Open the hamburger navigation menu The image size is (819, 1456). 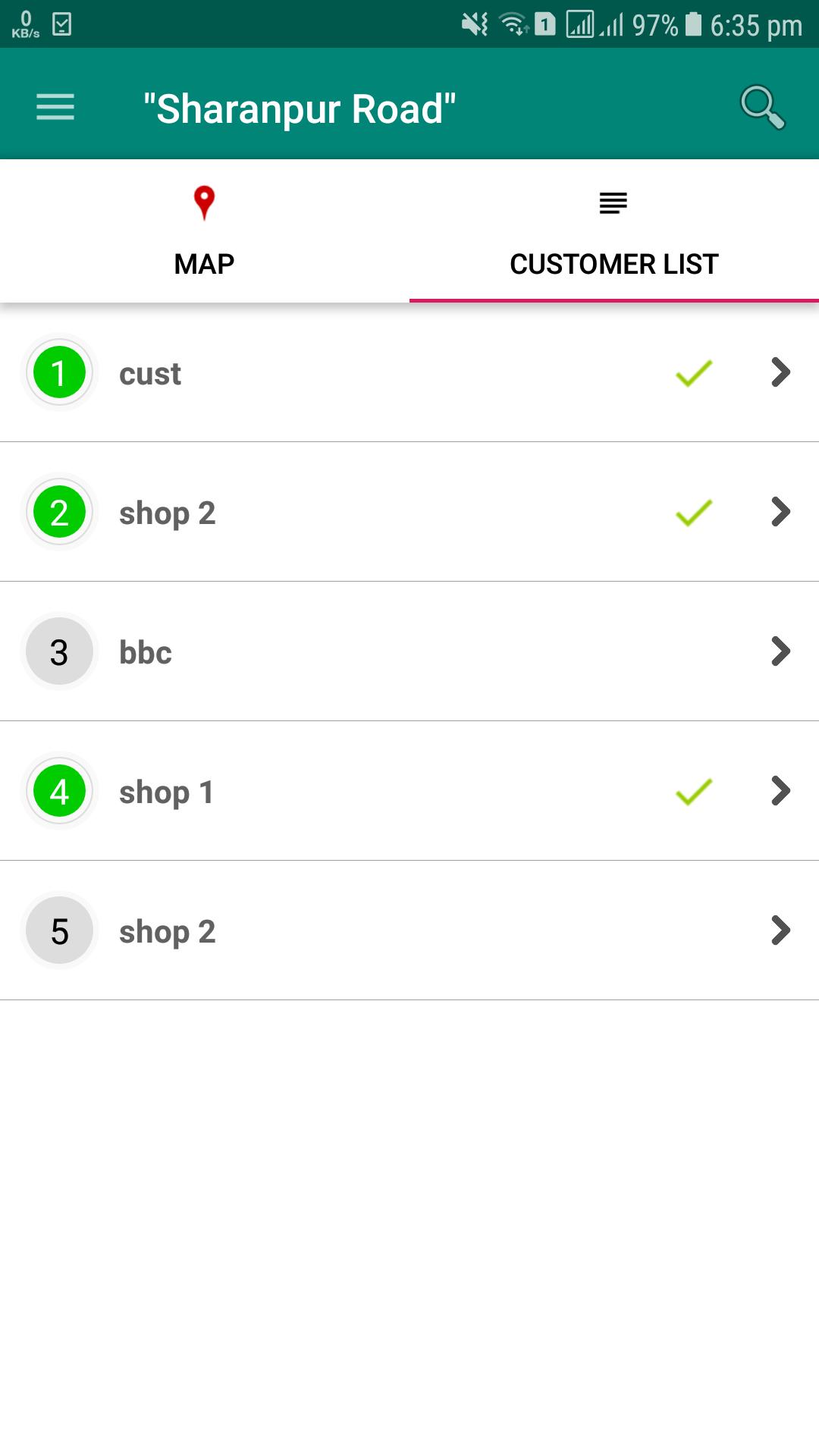click(x=55, y=107)
